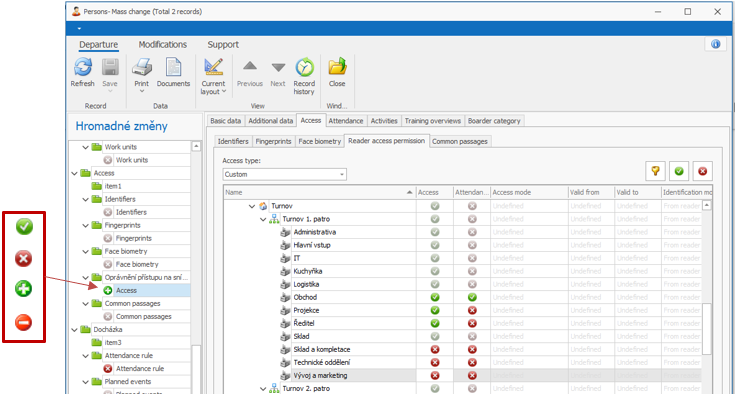Viewport: 737px width, 397px height.
Task: Toggle Access state for Hlavní vstup row
Action: [x=435, y=245]
